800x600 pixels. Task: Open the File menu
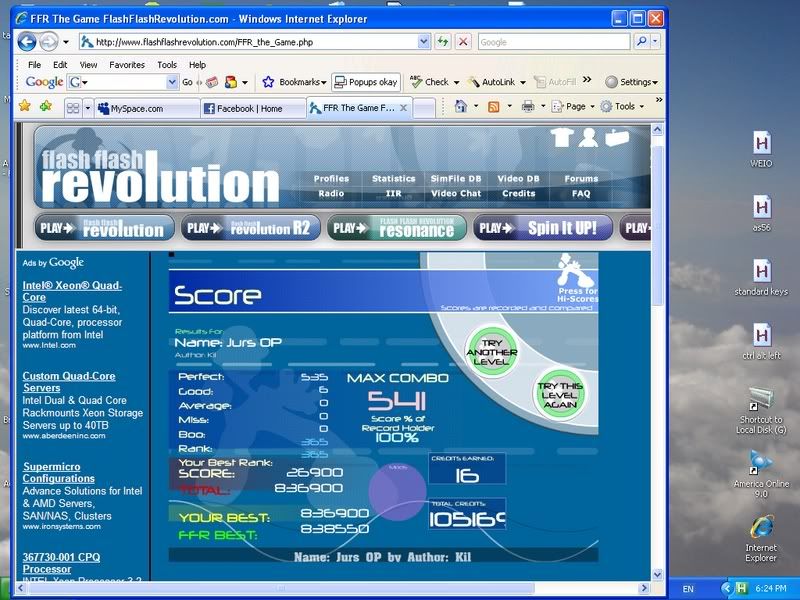[34, 65]
